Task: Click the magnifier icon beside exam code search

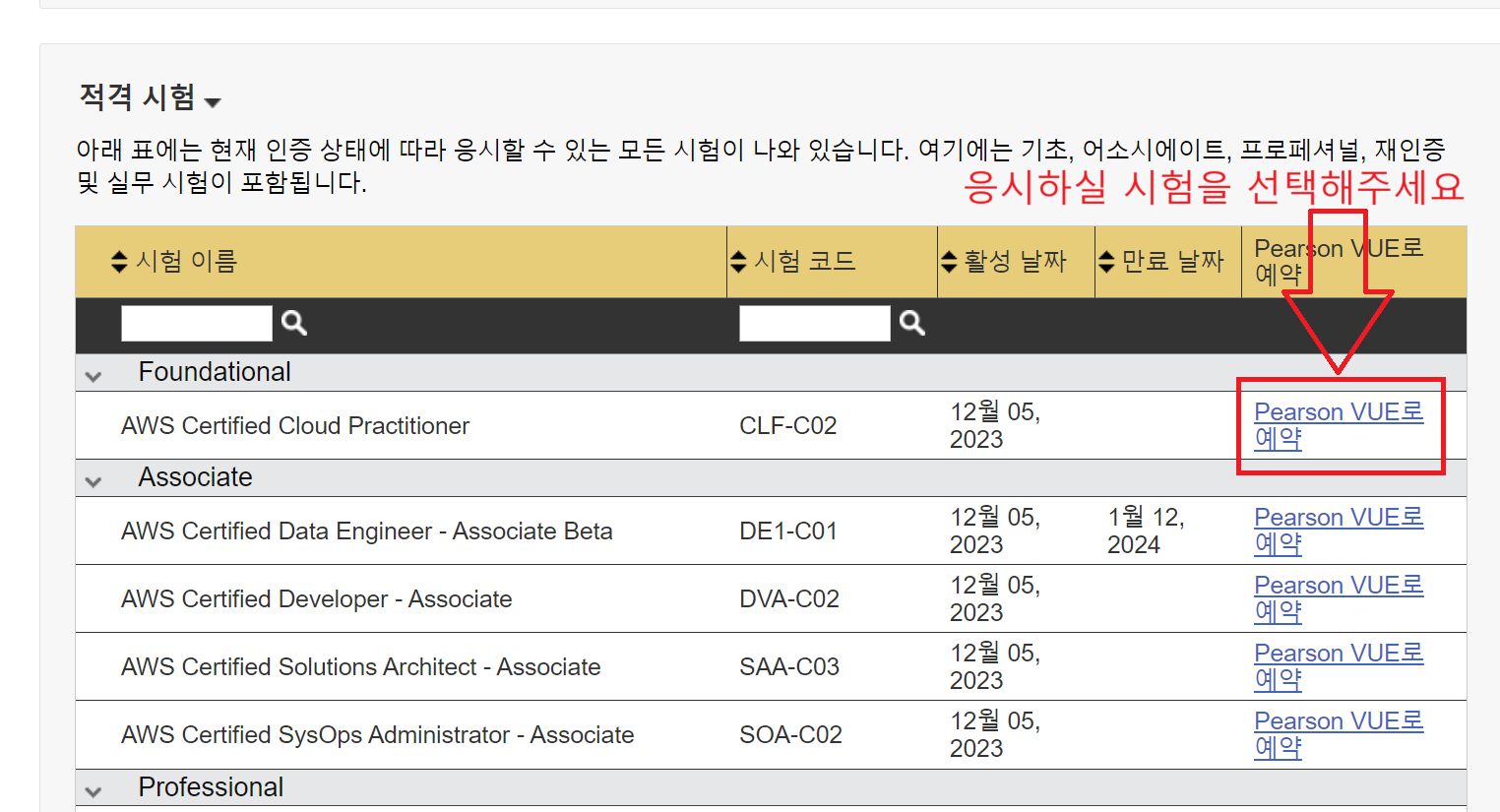Action: [x=912, y=323]
